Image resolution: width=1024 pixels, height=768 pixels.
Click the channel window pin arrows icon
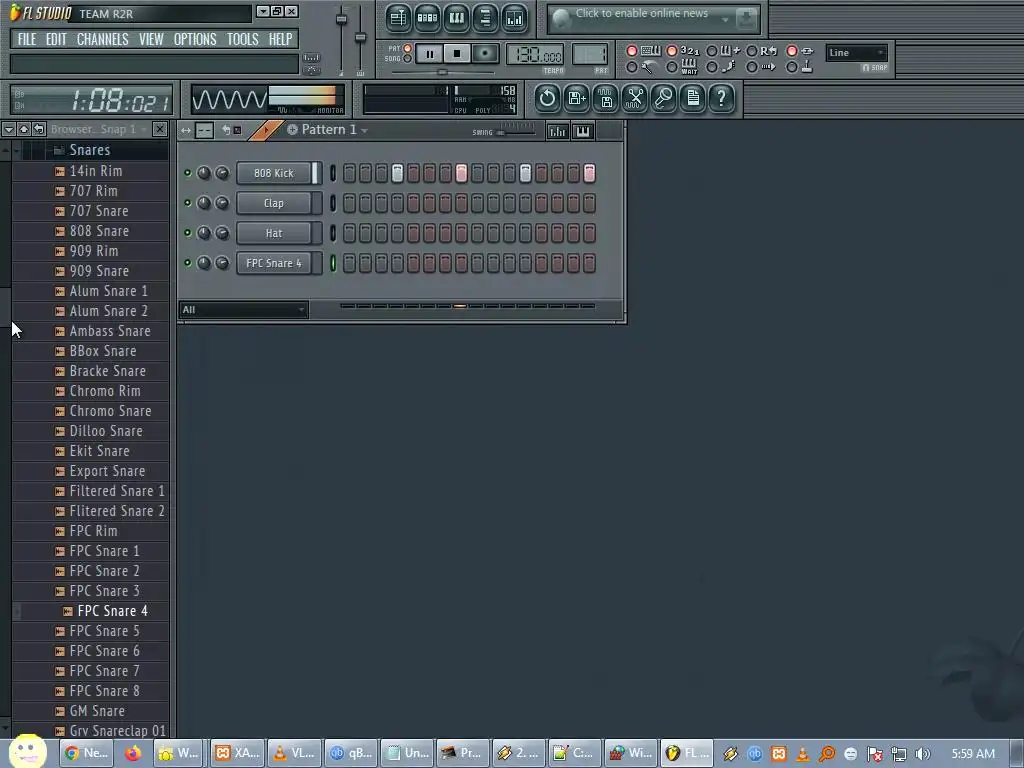[186, 131]
